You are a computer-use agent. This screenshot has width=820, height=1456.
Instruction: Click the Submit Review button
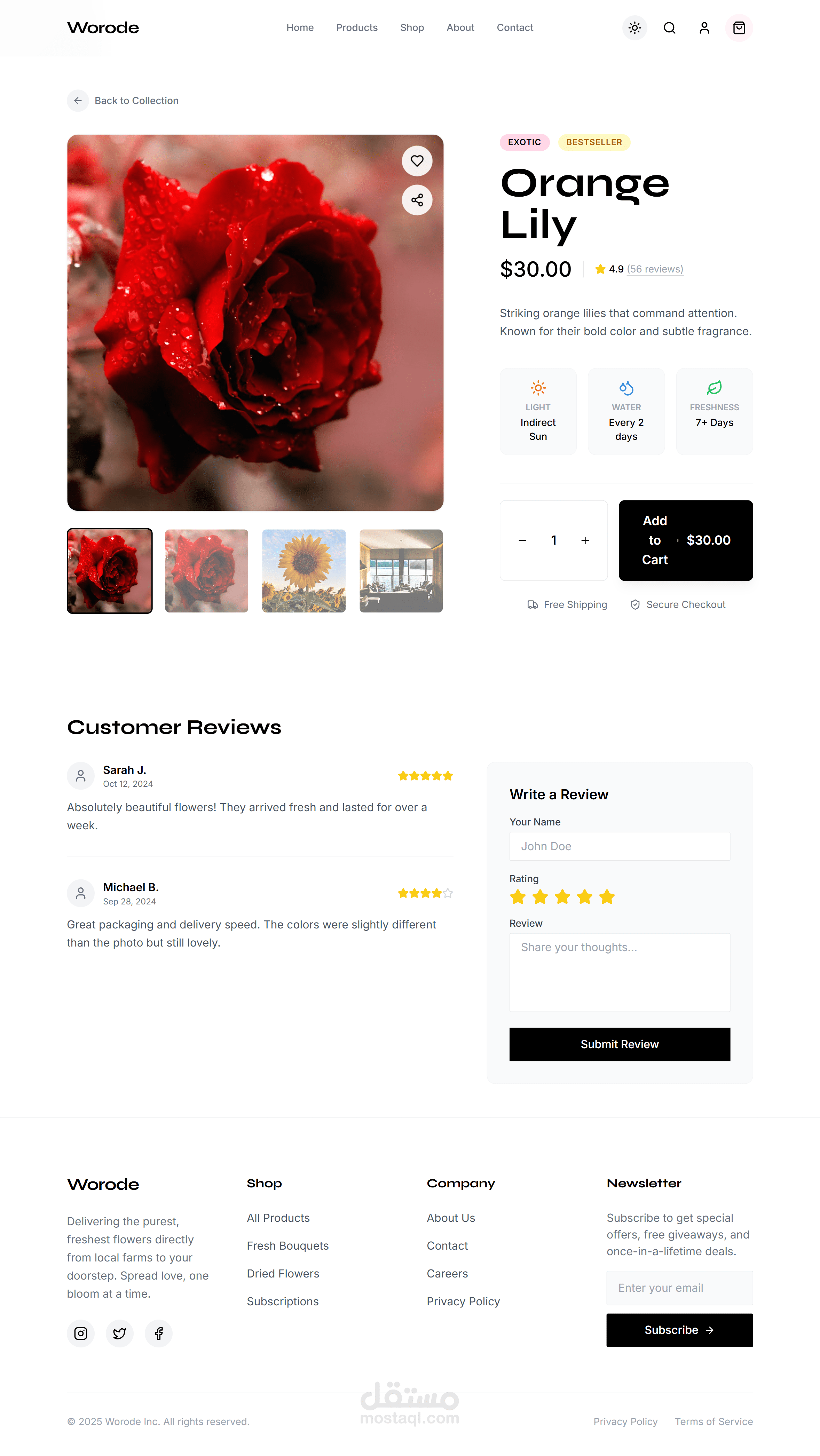pos(620,1044)
